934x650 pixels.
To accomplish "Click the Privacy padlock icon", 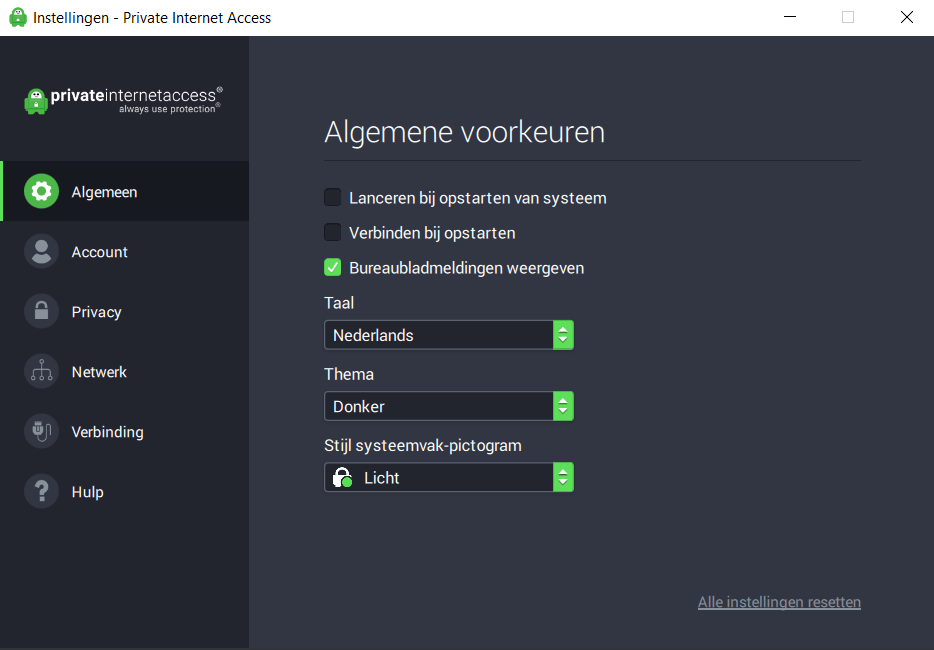I will [41, 311].
